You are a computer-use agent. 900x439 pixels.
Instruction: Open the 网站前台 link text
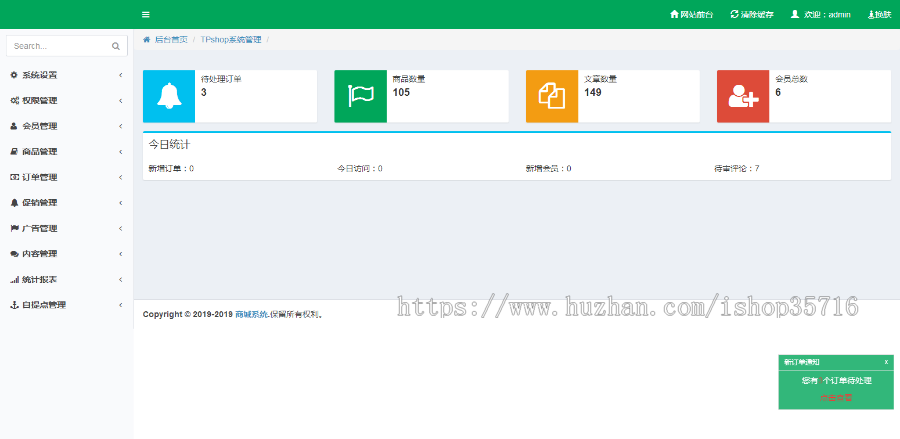[x=697, y=15]
